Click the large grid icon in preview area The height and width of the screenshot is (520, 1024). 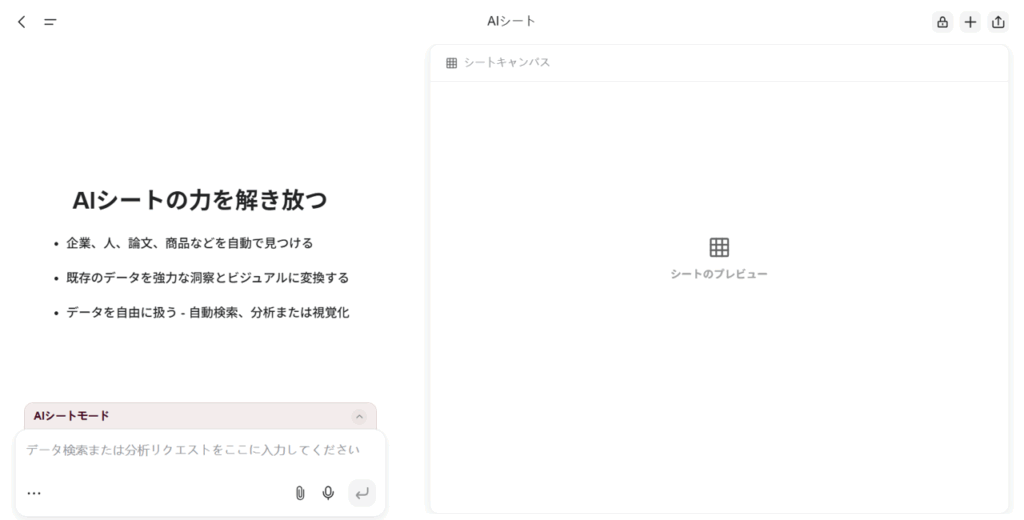[719, 247]
